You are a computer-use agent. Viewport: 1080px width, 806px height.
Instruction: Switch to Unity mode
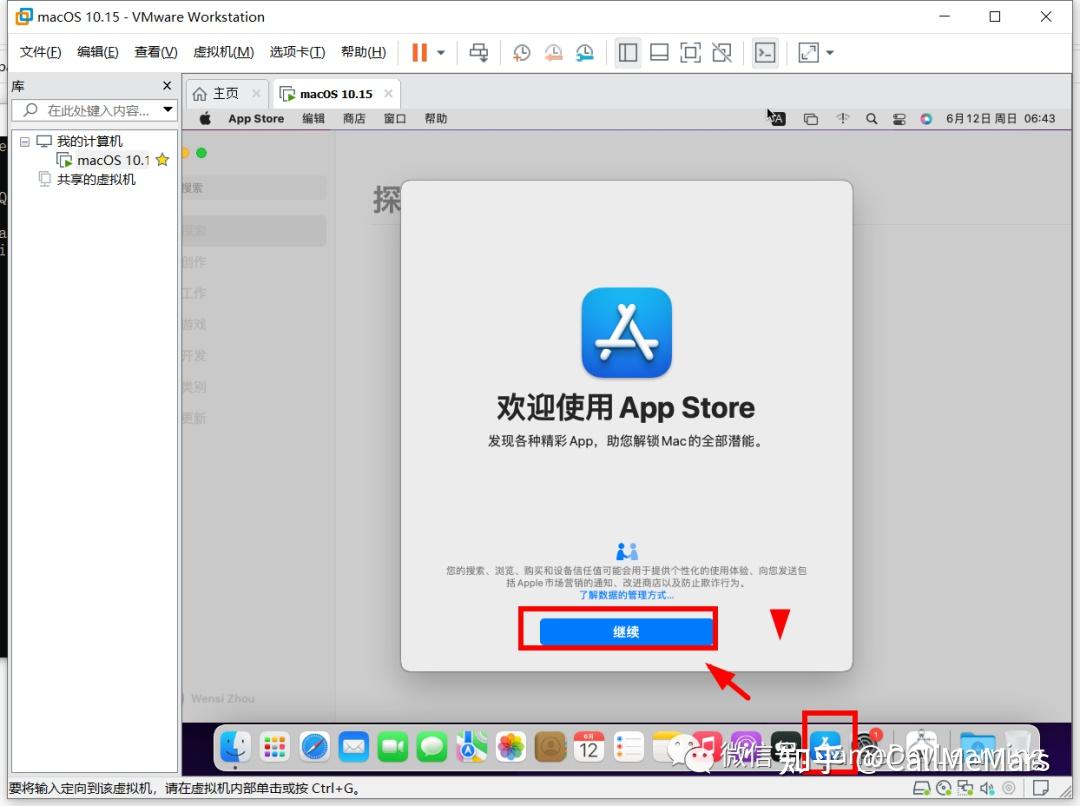tap(722, 52)
